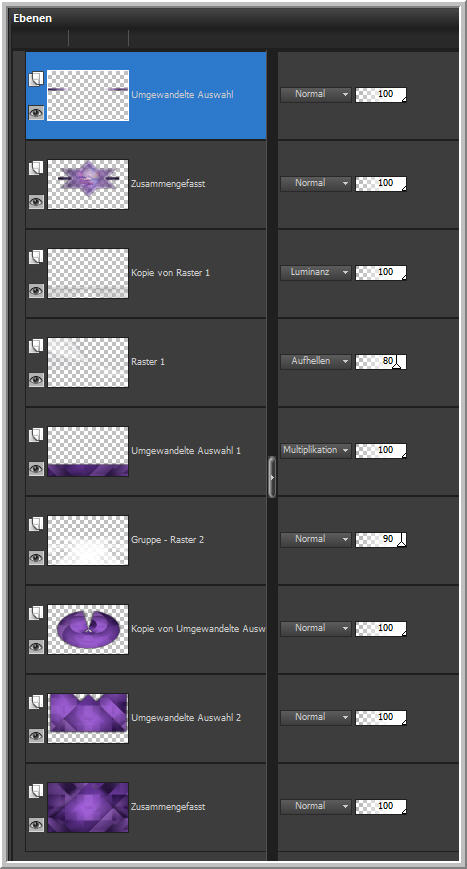Click layer type icon of 'Raster 1' layer
Viewport: 467px width, 869px height.
pyautogui.click(x=36, y=346)
